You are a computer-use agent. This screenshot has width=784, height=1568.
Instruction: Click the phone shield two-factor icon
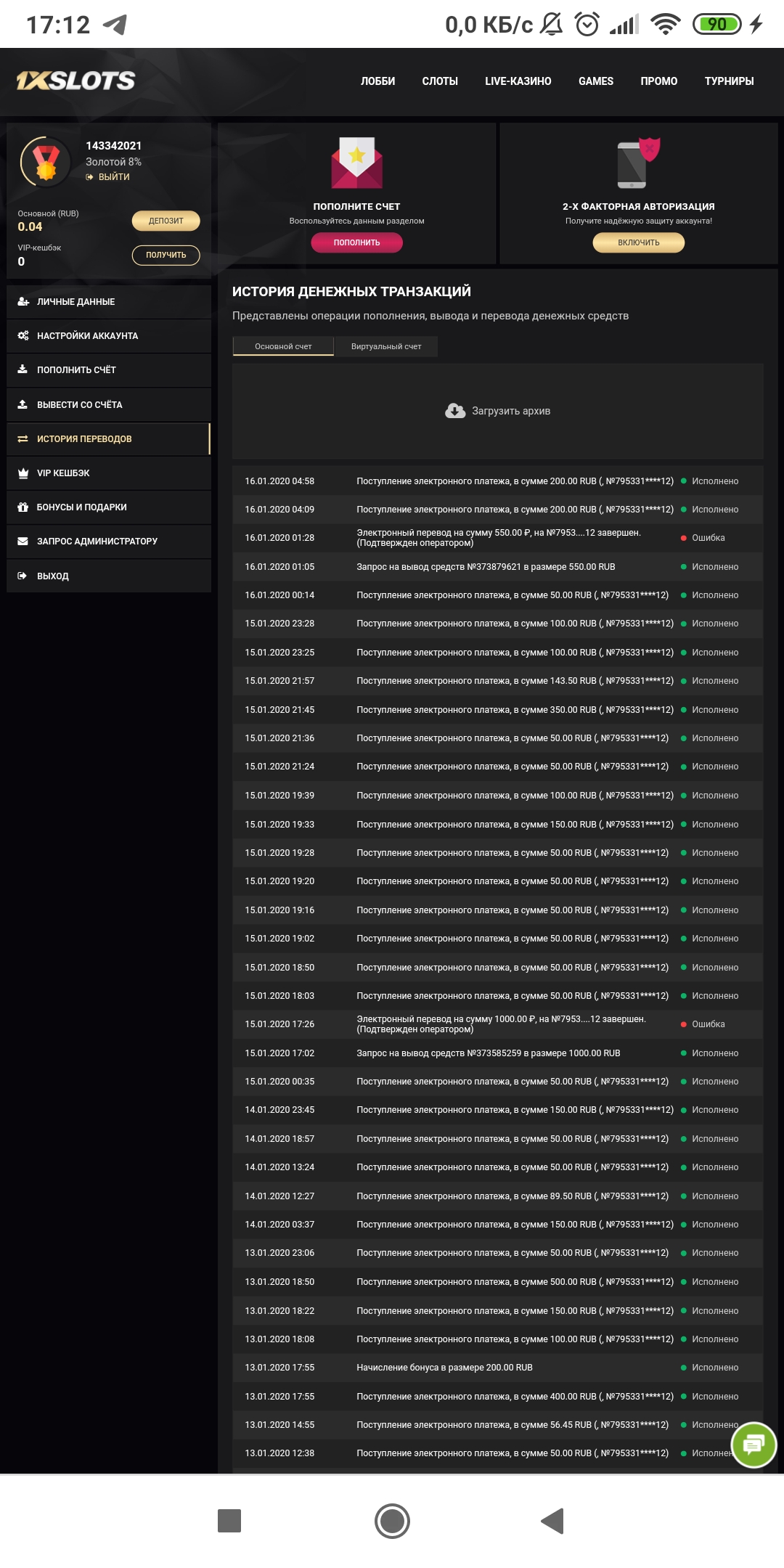pyautogui.click(x=639, y=163)
